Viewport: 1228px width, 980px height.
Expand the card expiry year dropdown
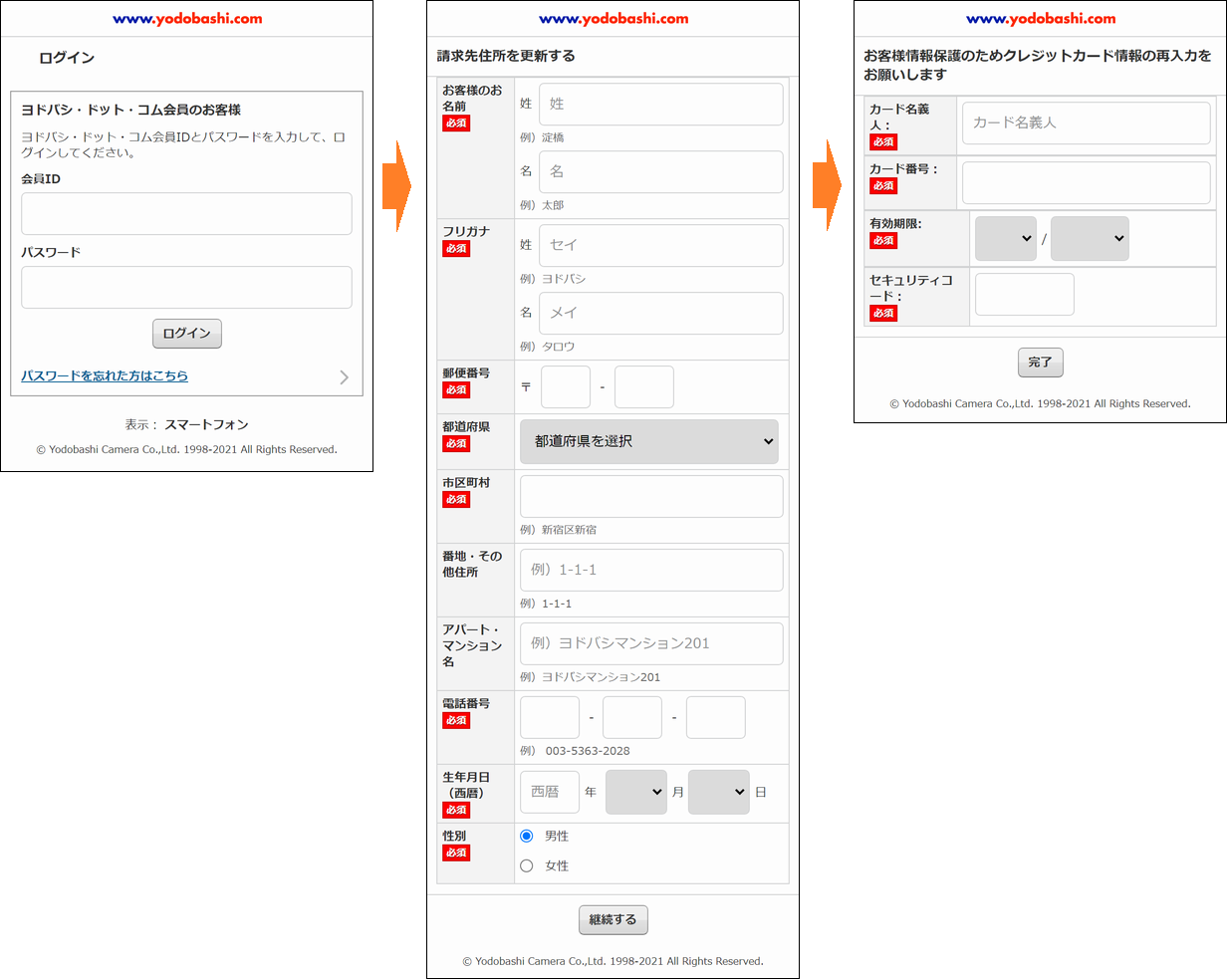(1090, 239)
